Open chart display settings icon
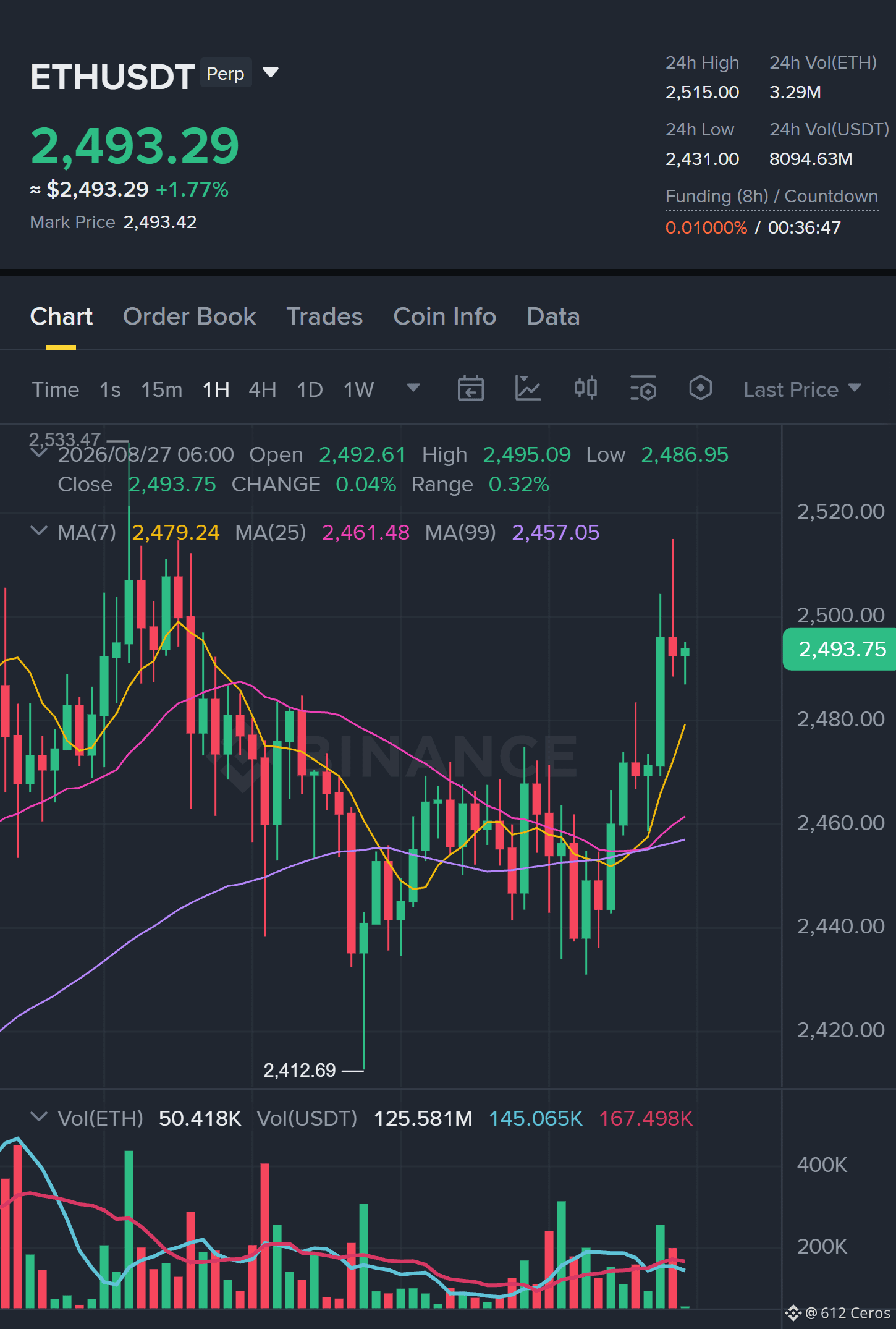 point(643,389)
